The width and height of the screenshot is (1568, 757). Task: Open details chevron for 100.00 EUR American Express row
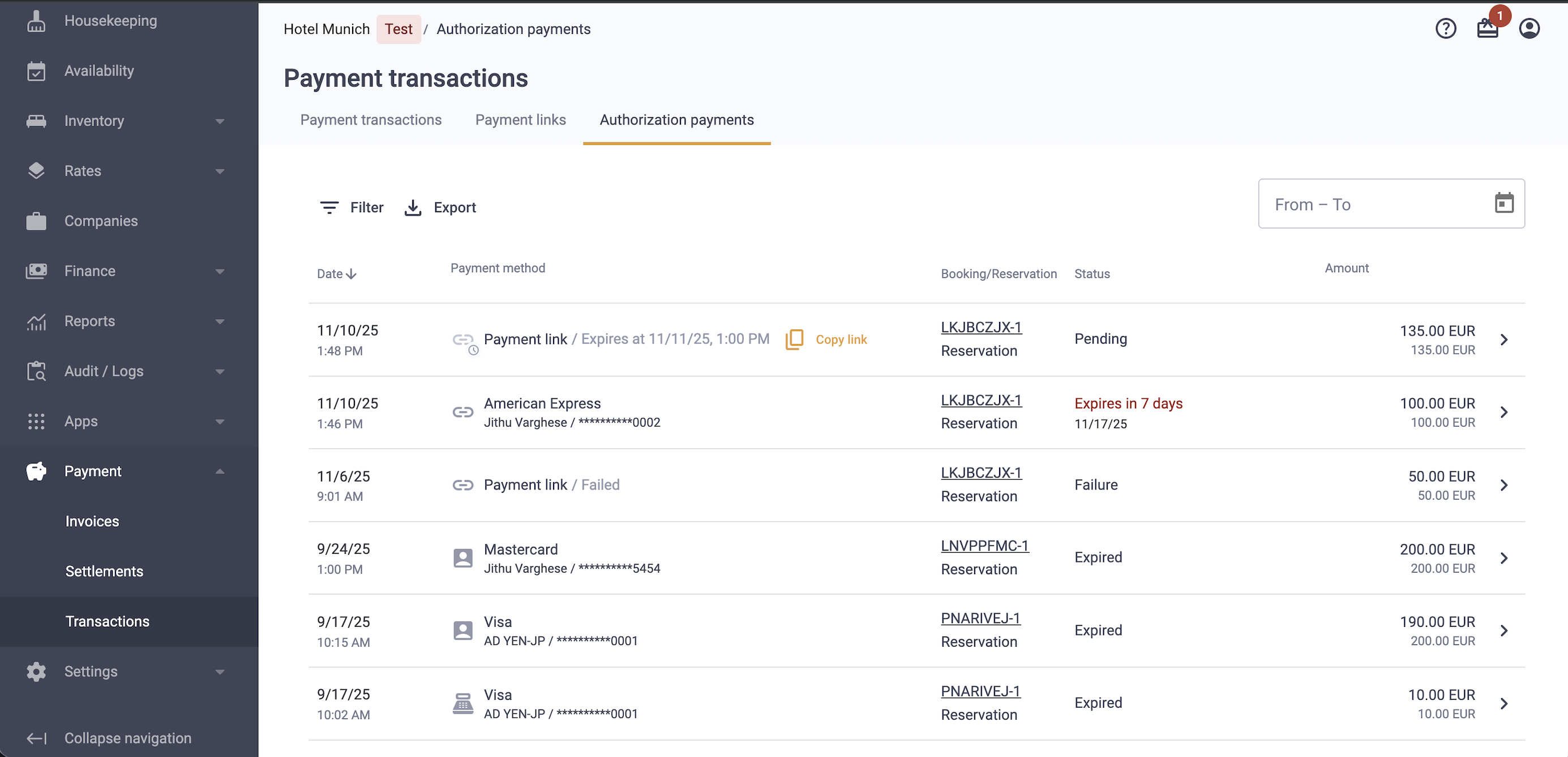pyautogui.click(x=1503, y=412)
